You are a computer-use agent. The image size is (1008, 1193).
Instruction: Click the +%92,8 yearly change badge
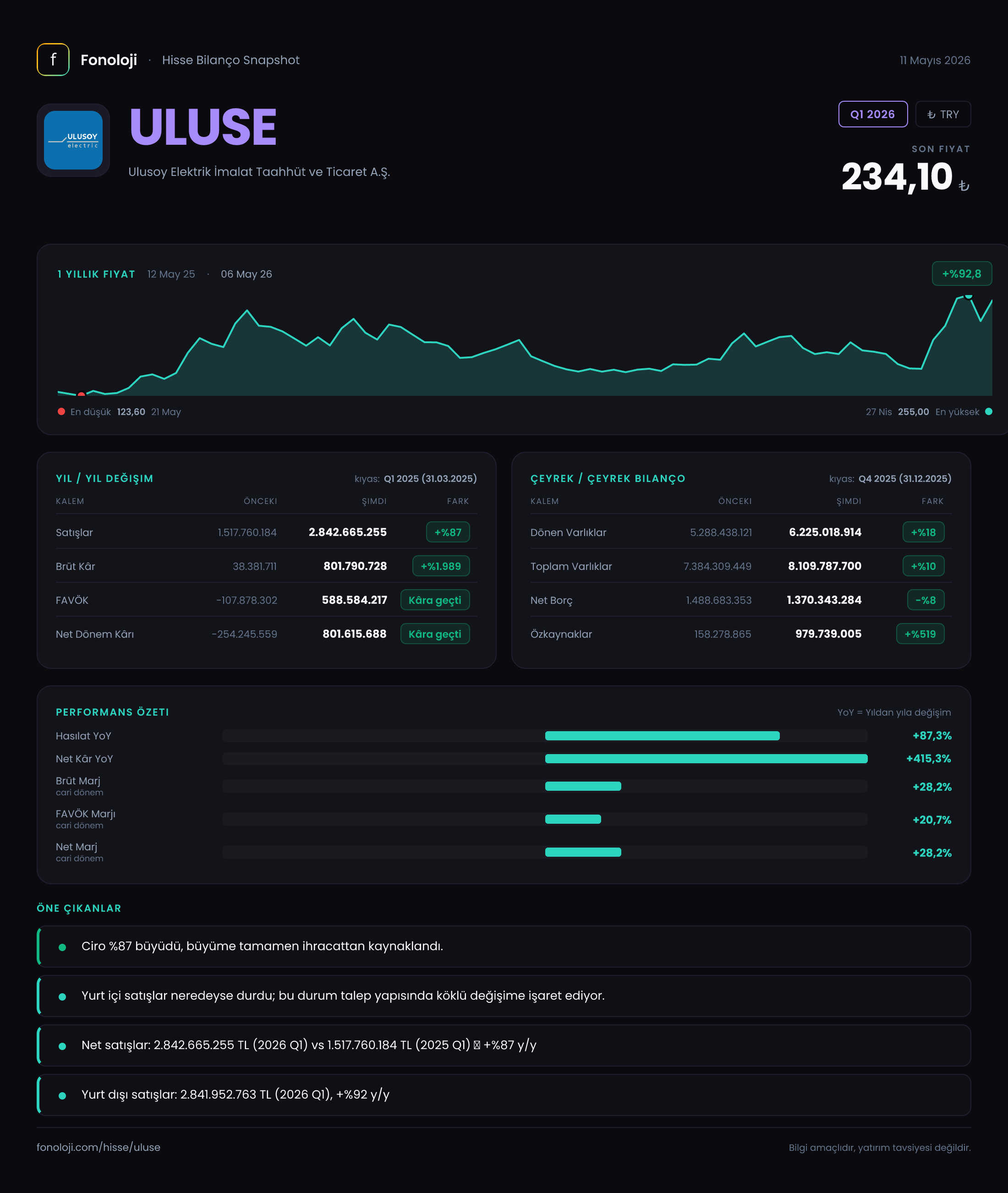coord(962,274)
